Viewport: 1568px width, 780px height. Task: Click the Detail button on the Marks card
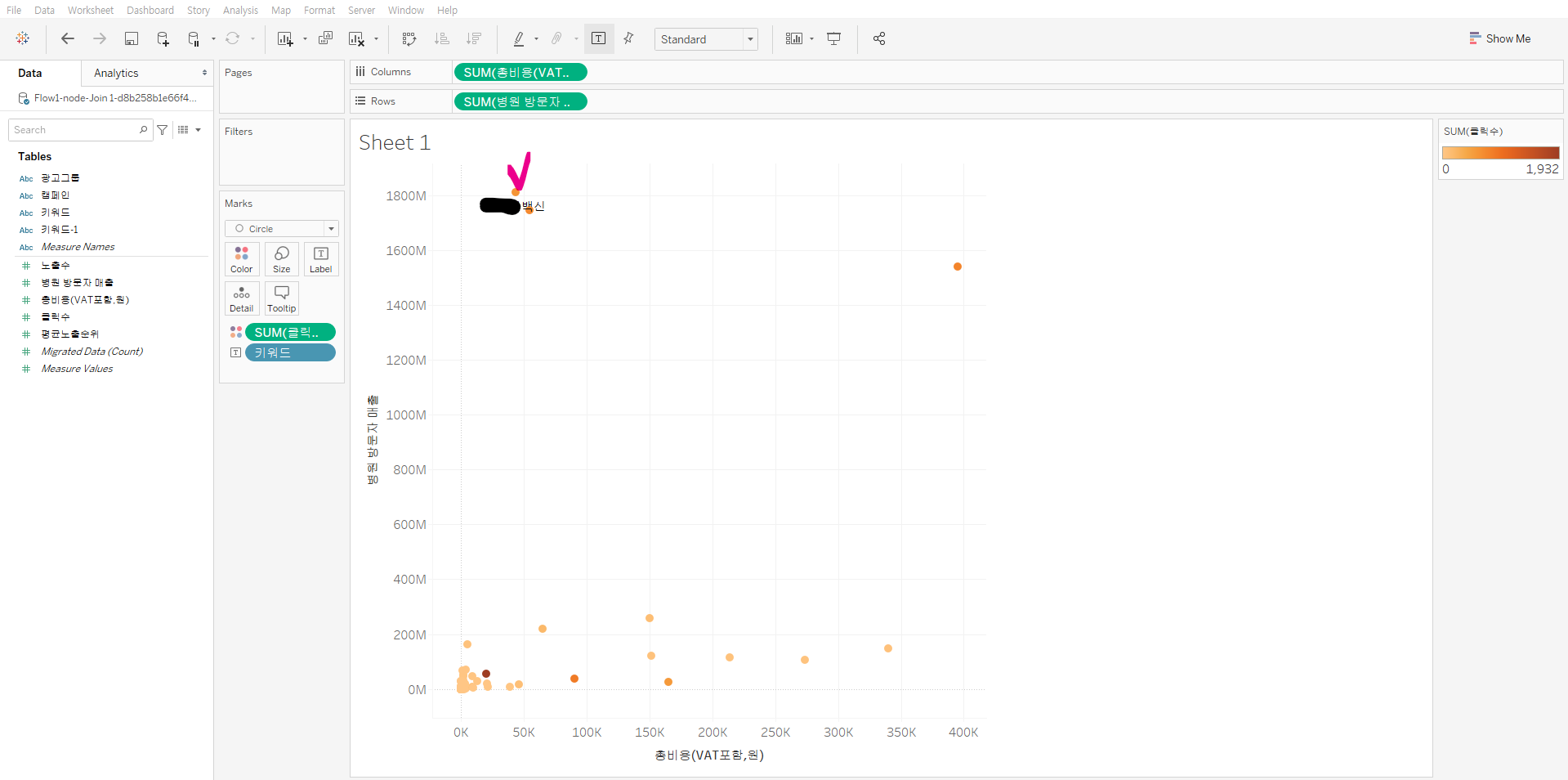(x=242, y=298)
